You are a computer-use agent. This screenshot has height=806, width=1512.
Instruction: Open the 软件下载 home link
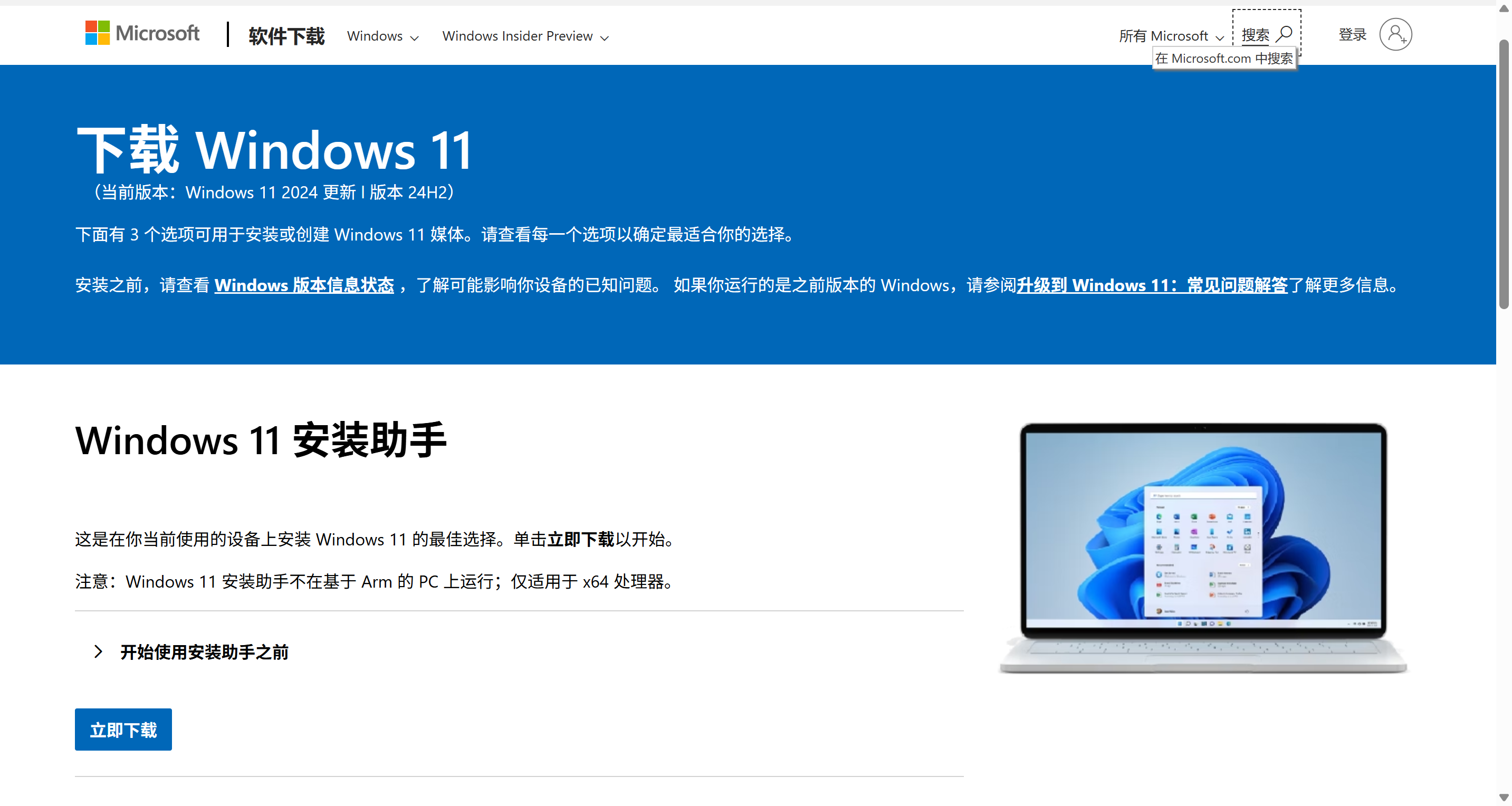(x=286, y=36)
